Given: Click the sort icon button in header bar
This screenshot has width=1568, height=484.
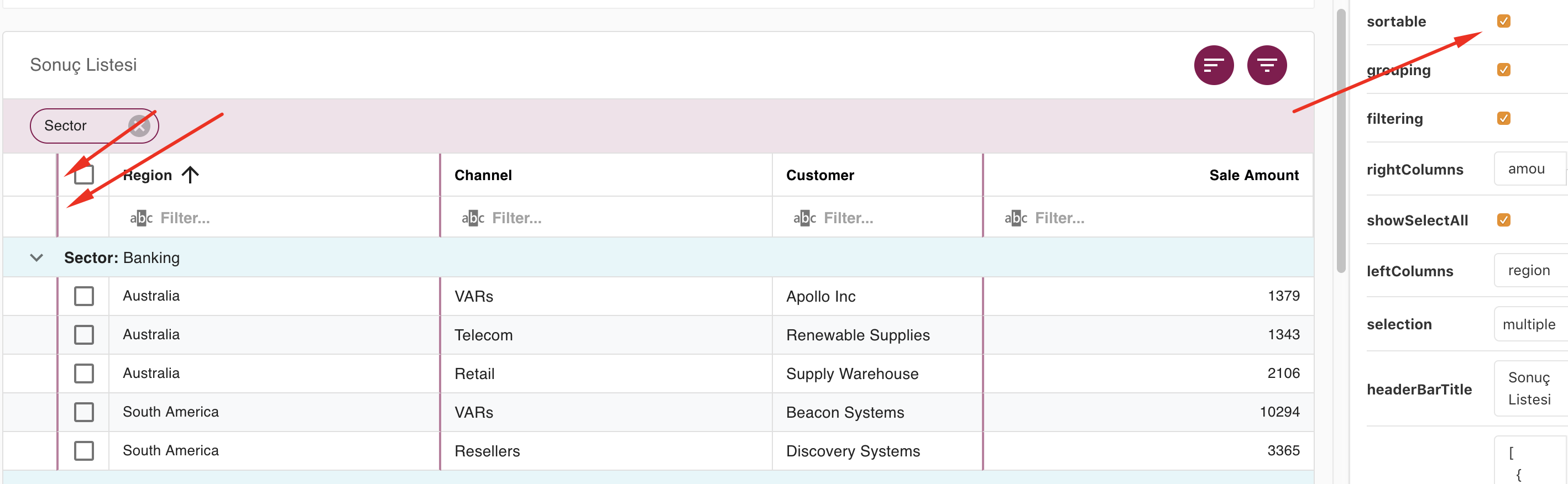Looking at the screenshot, I should [1213, 65].
